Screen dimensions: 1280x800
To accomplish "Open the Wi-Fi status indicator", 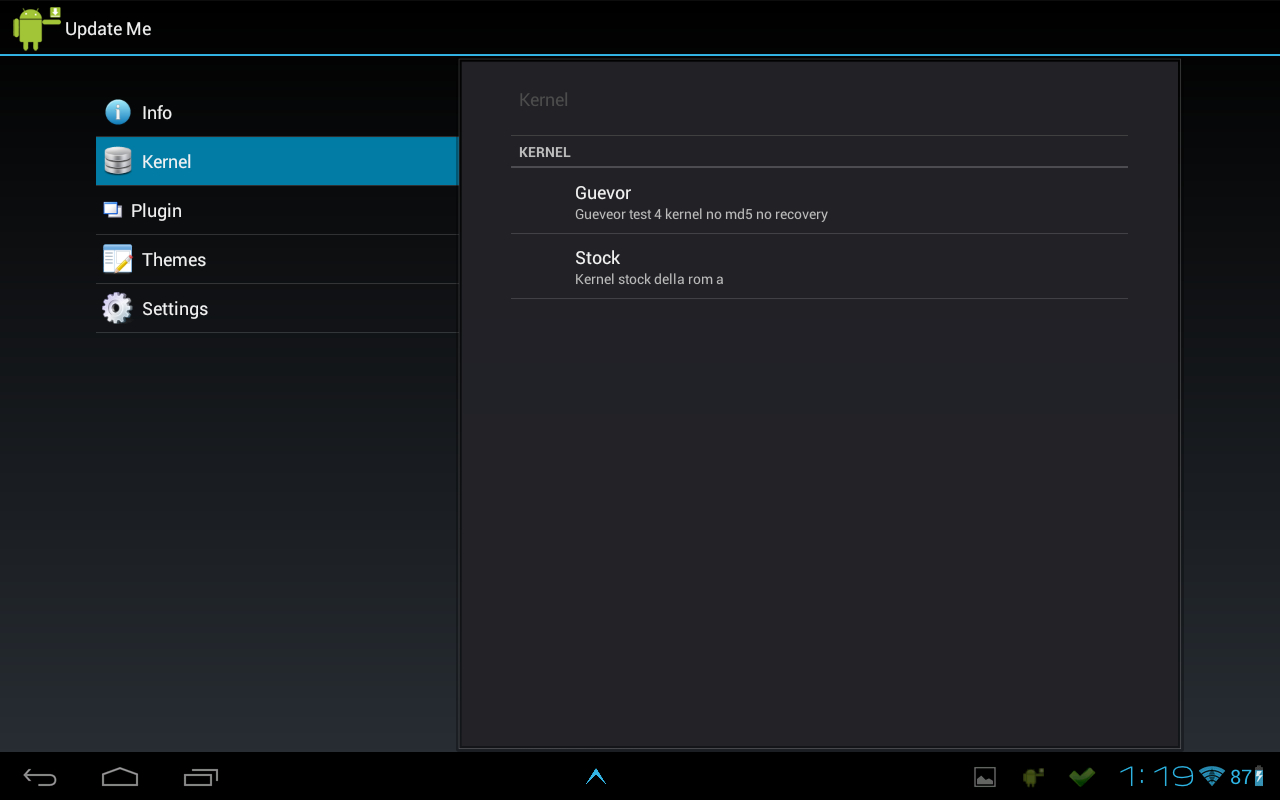I will click(1212, 776).
